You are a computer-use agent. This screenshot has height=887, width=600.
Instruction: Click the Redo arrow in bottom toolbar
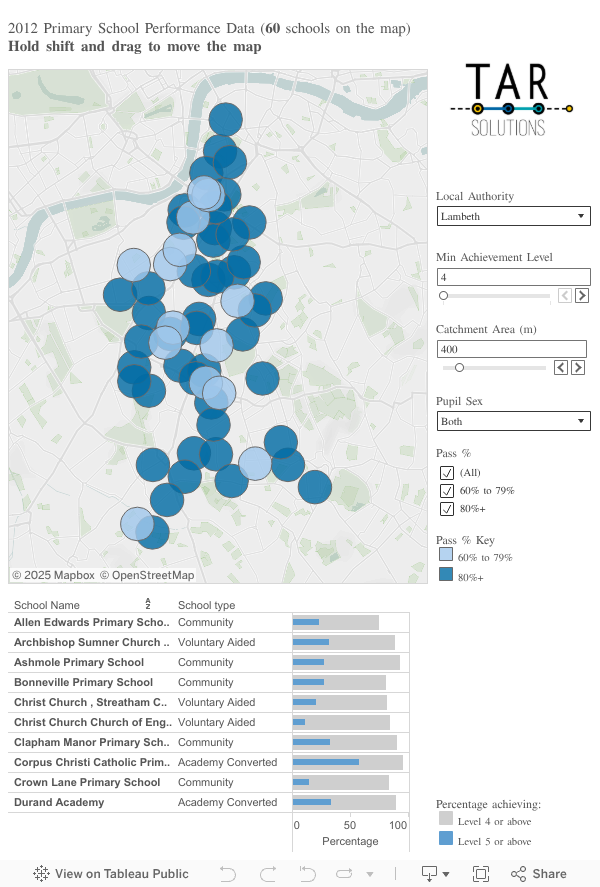(268, 873)
